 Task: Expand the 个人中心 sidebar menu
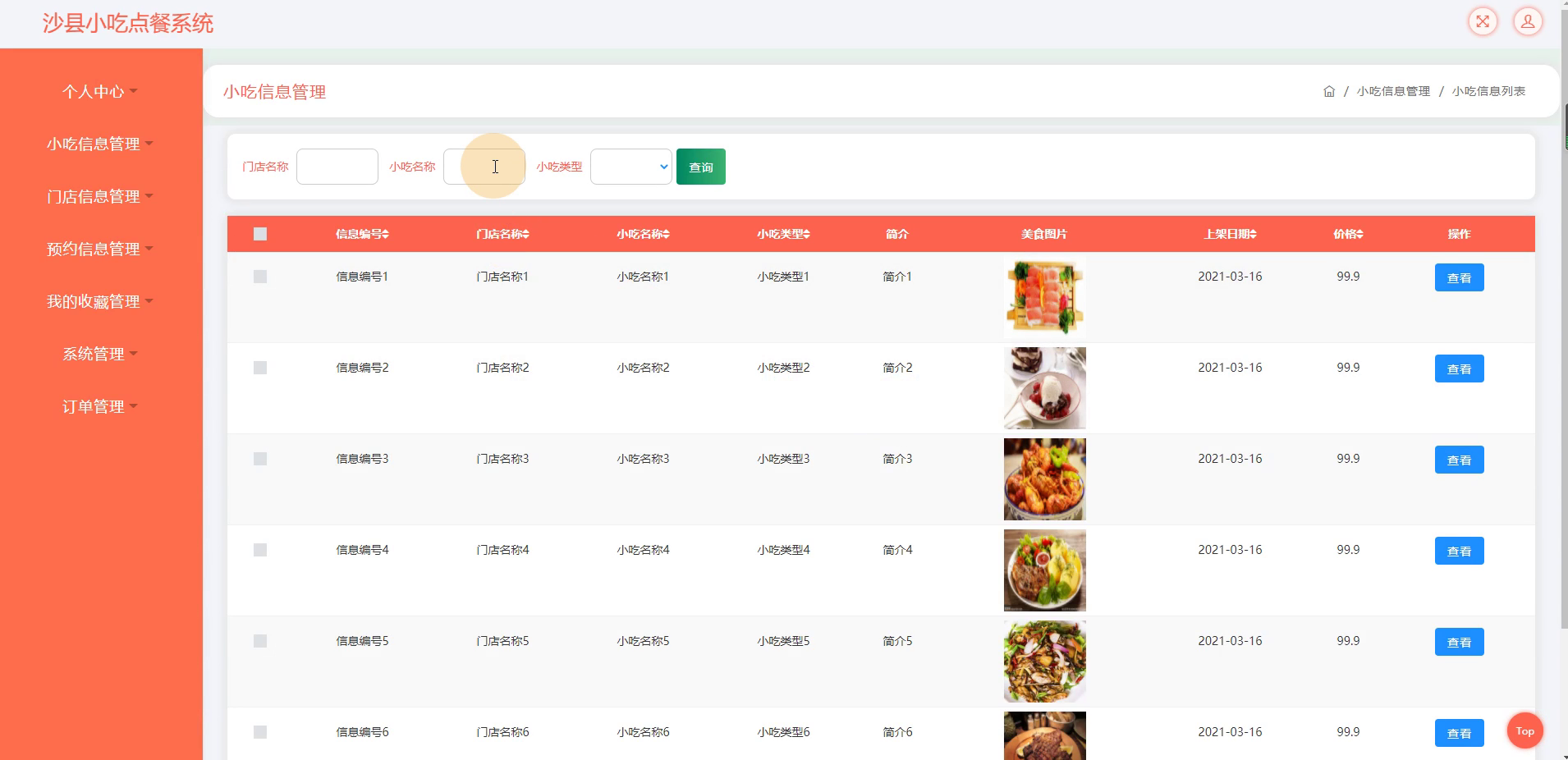tap(100, 91)
